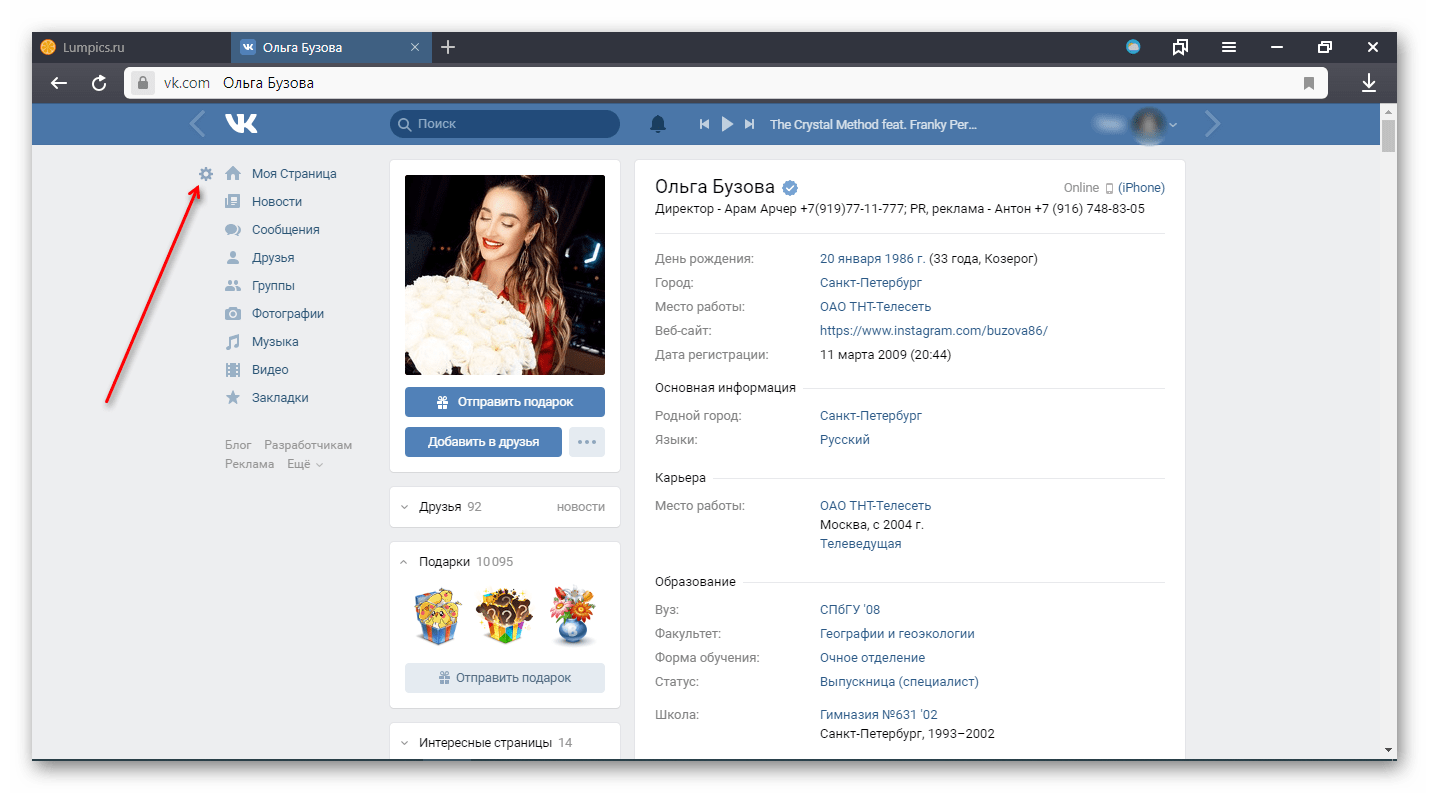Click the новости link in the Друзья block

581,507
